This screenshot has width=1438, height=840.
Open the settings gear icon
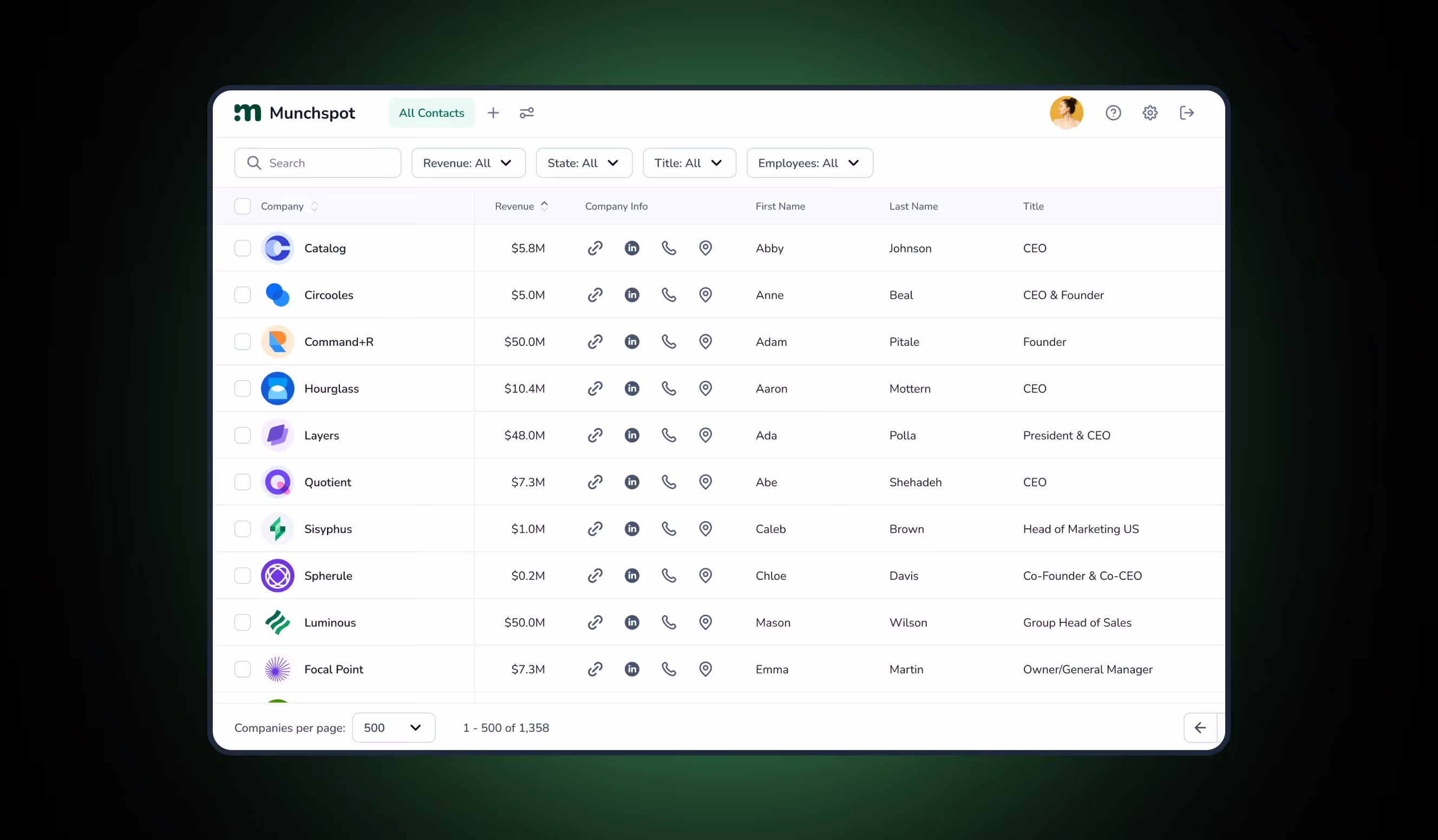1150,113
